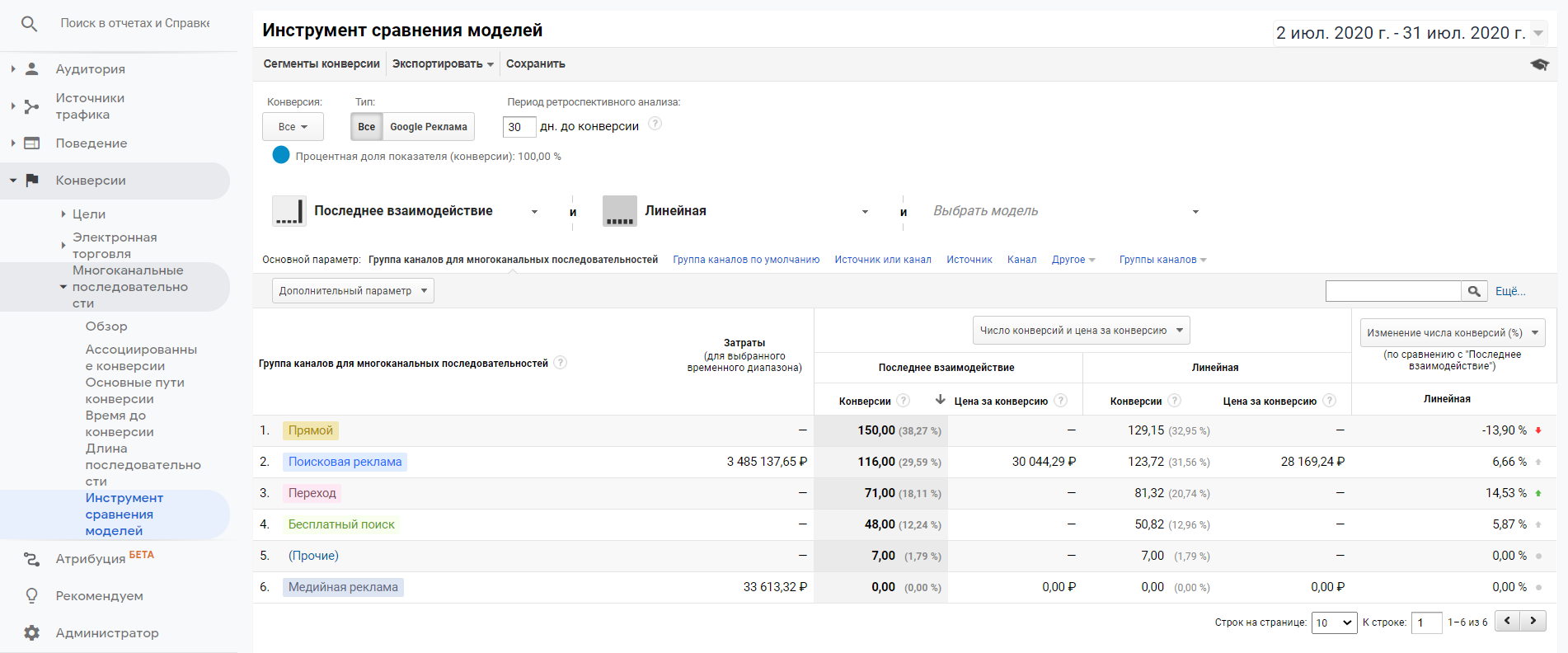Click the sort arrow by Цена за конверсию
The height and width of the screenshot is (653, 1568).
pyautogui.click(x=940, y=400)
